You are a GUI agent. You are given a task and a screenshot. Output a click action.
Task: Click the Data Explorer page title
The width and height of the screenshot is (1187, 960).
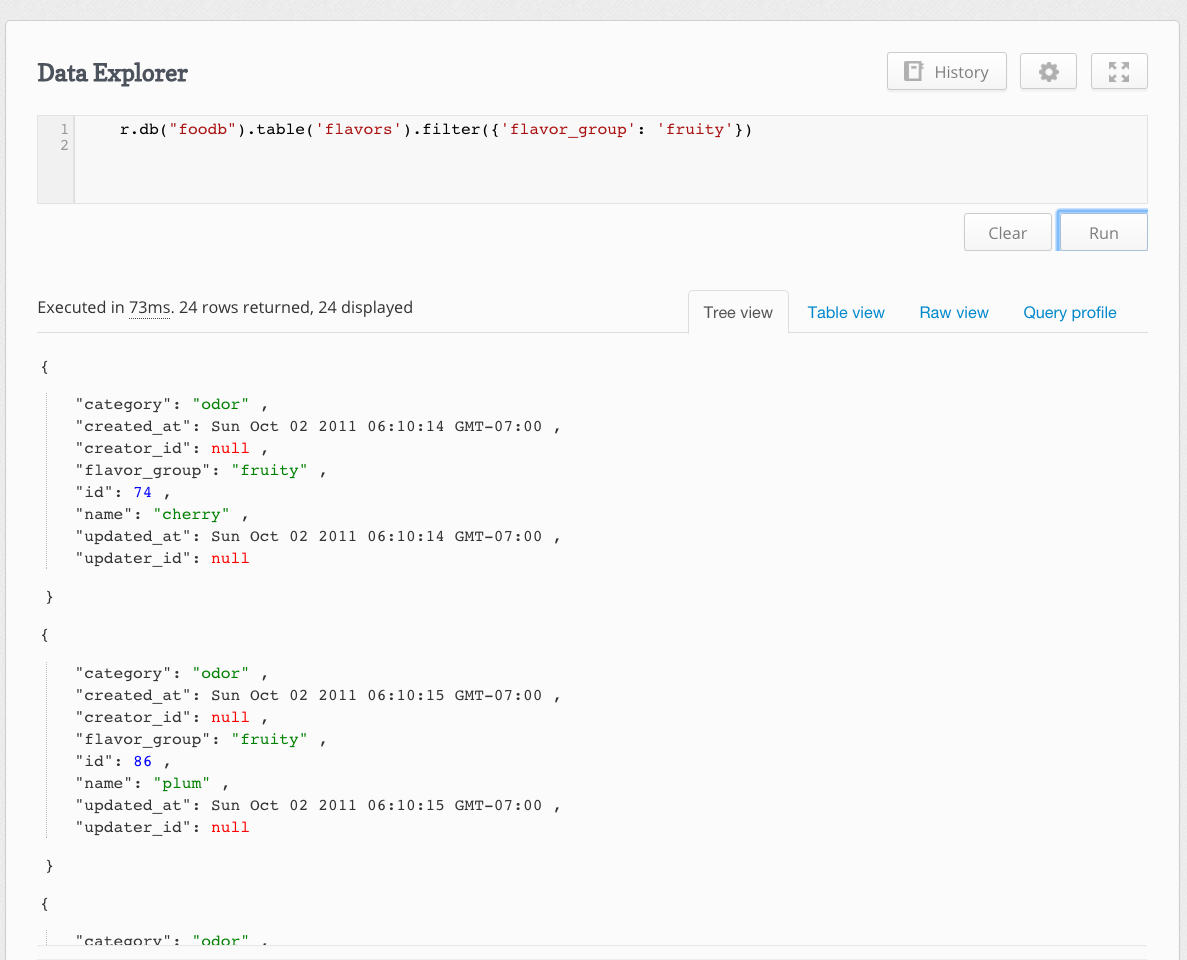[112, 73]
